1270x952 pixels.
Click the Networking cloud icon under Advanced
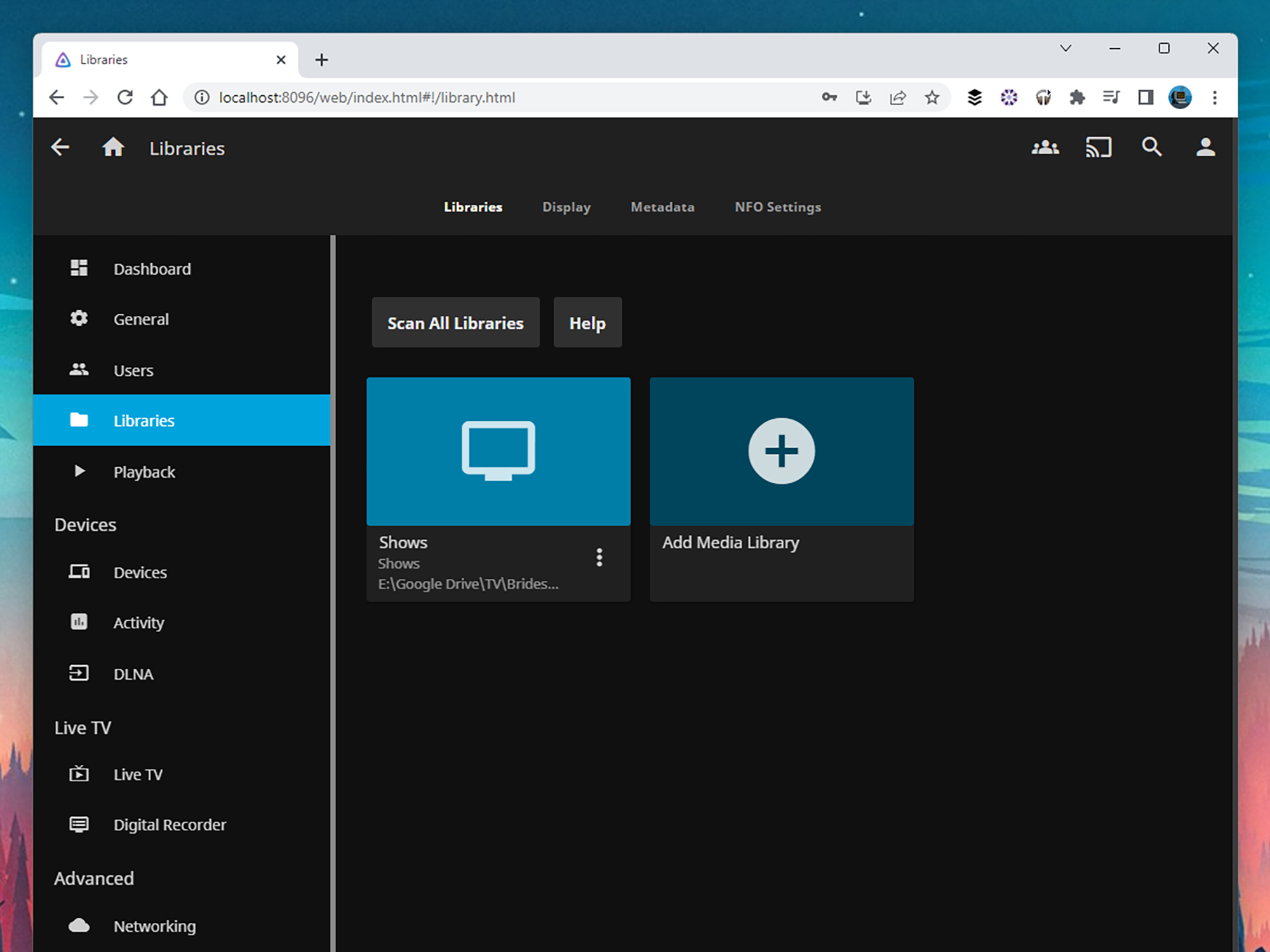coord(79,925)
